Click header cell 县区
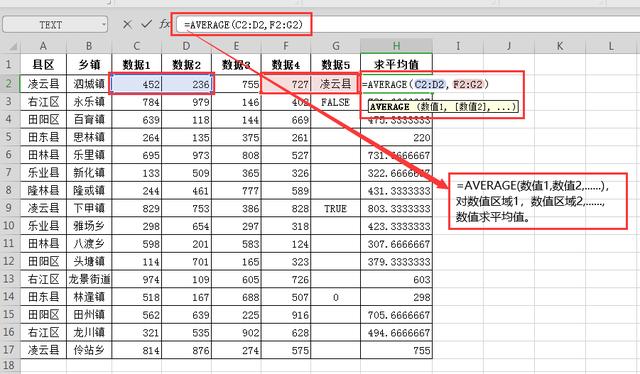Image resolution: width=640 pixels, height=374 pixels. (43, 64)
